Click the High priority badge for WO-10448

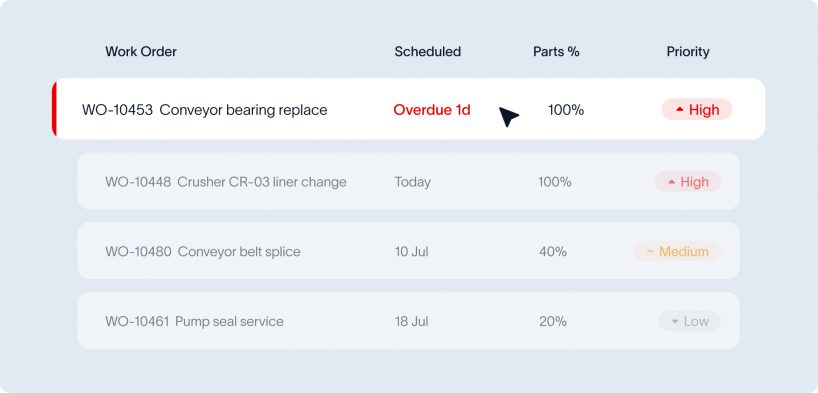point(688,182)
